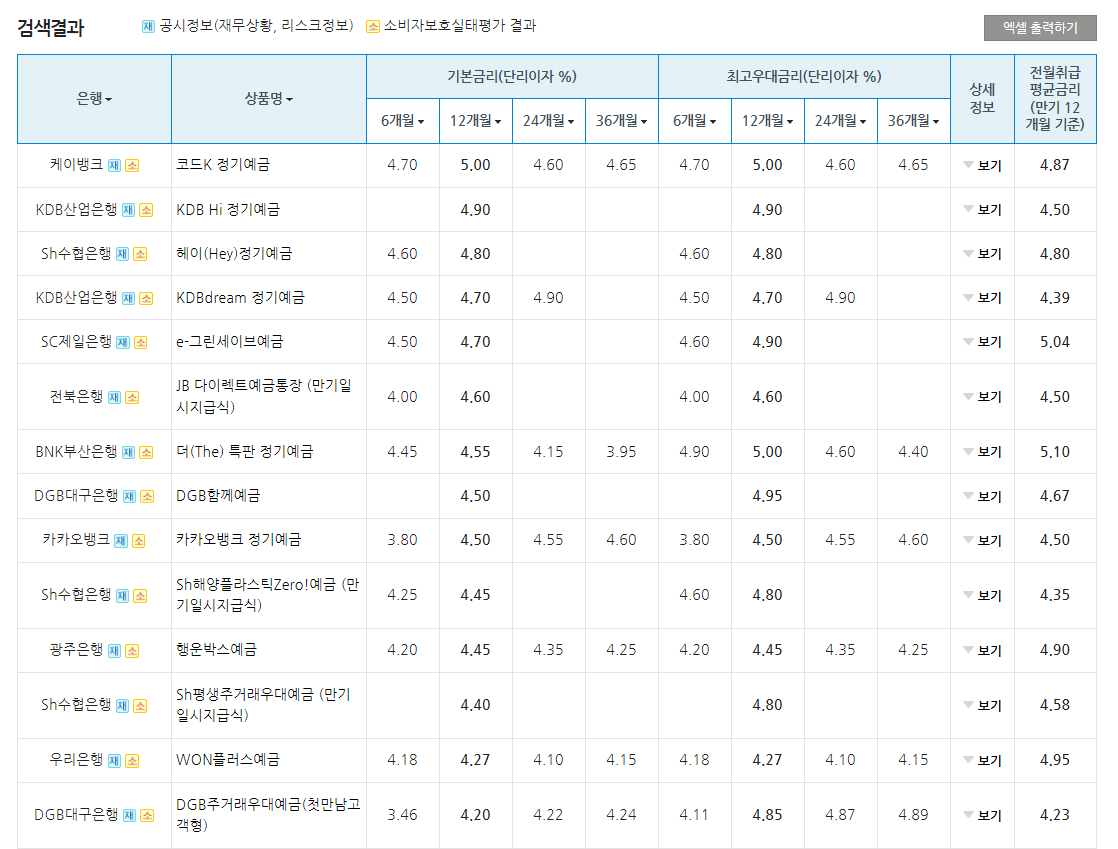Click 재 icon beside 우리은행
This screenshot has width=1118, height=849.
pyautogui.click(x=114, y=761)
